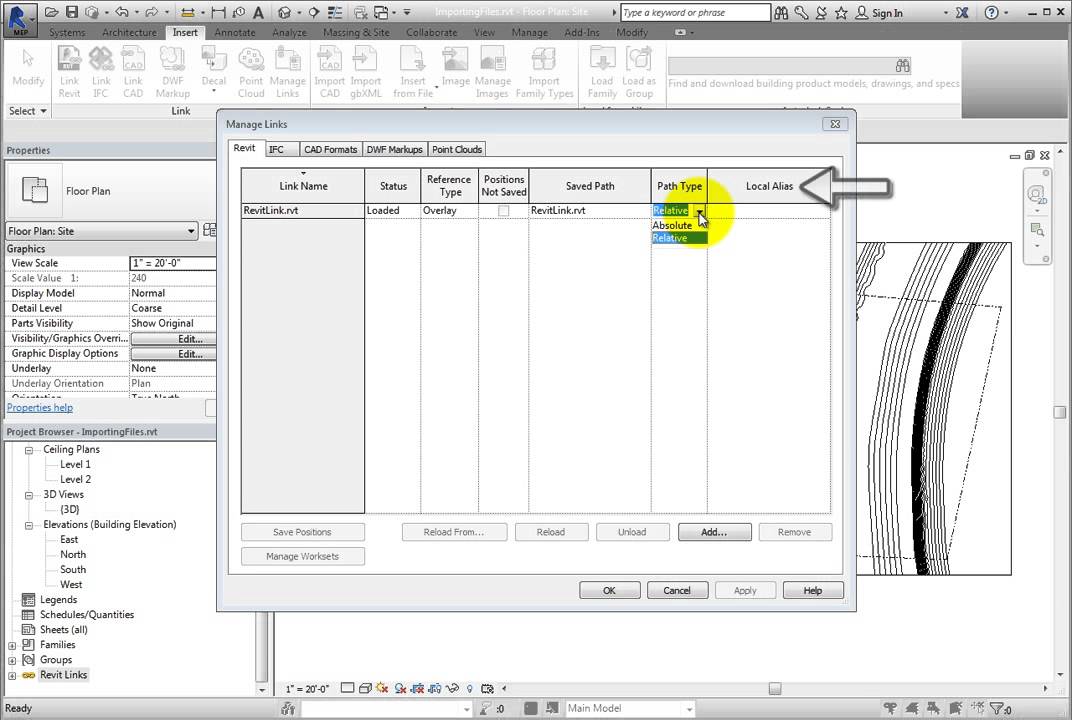
Task: Open the Select dropdown under Modify
Action: pyautogui.click(x=28, y=111)
